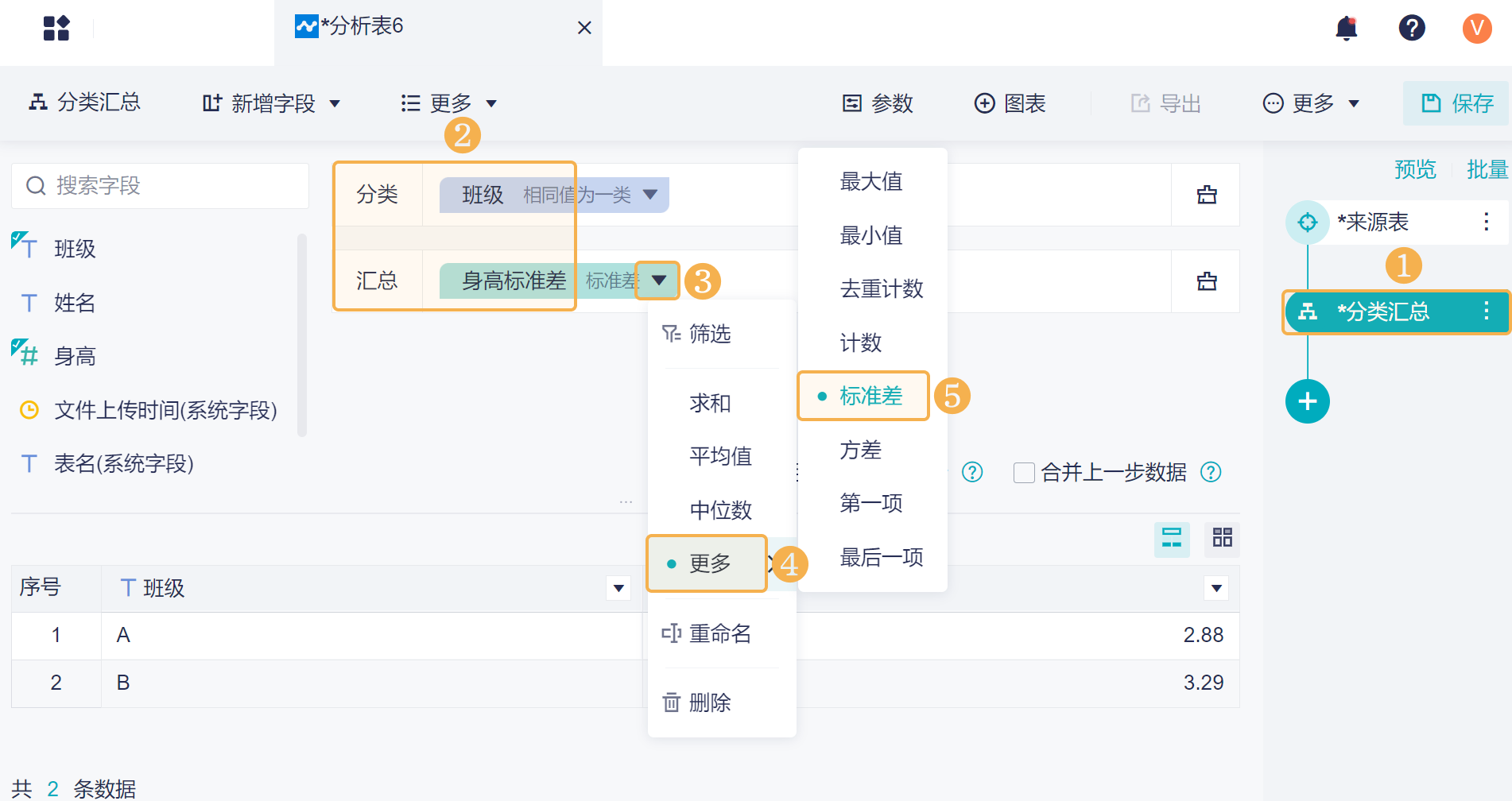This screenshot has height=801, width=1512.
Task: Add a 图表 chart
Action: click(x=1010, y=103)
